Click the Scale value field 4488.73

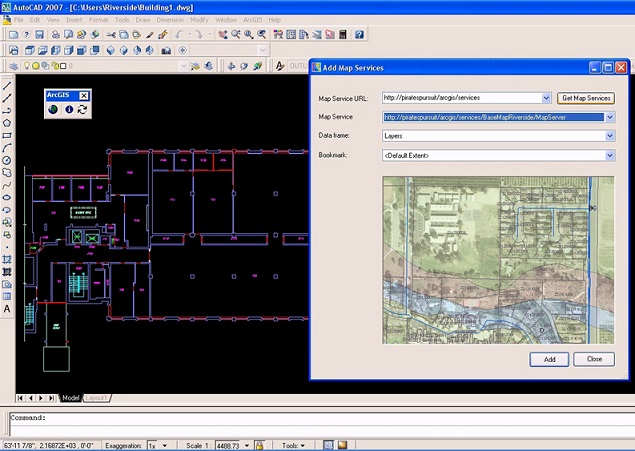(x=228, y=445)
